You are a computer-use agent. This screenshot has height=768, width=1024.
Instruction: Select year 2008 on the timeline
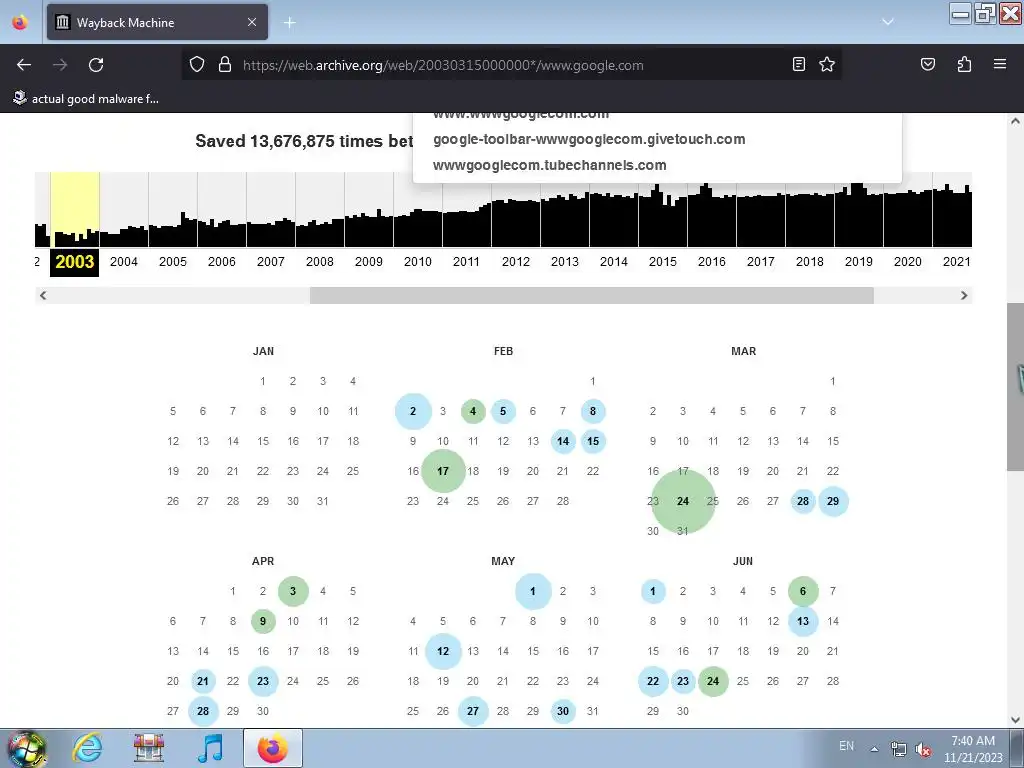click(x=320, y=262)
